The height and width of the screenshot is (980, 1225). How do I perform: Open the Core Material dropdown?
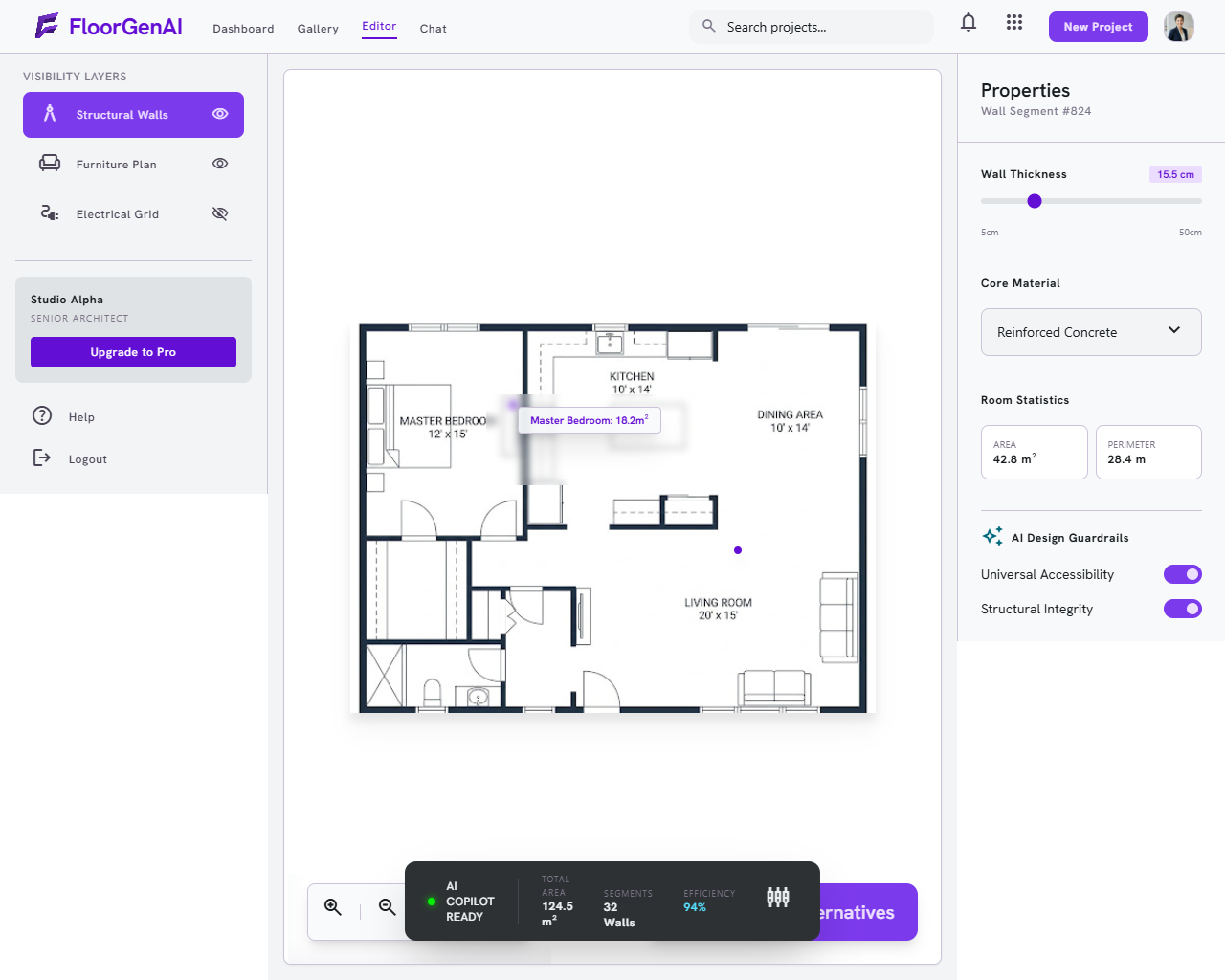[x=1091, y=332]
